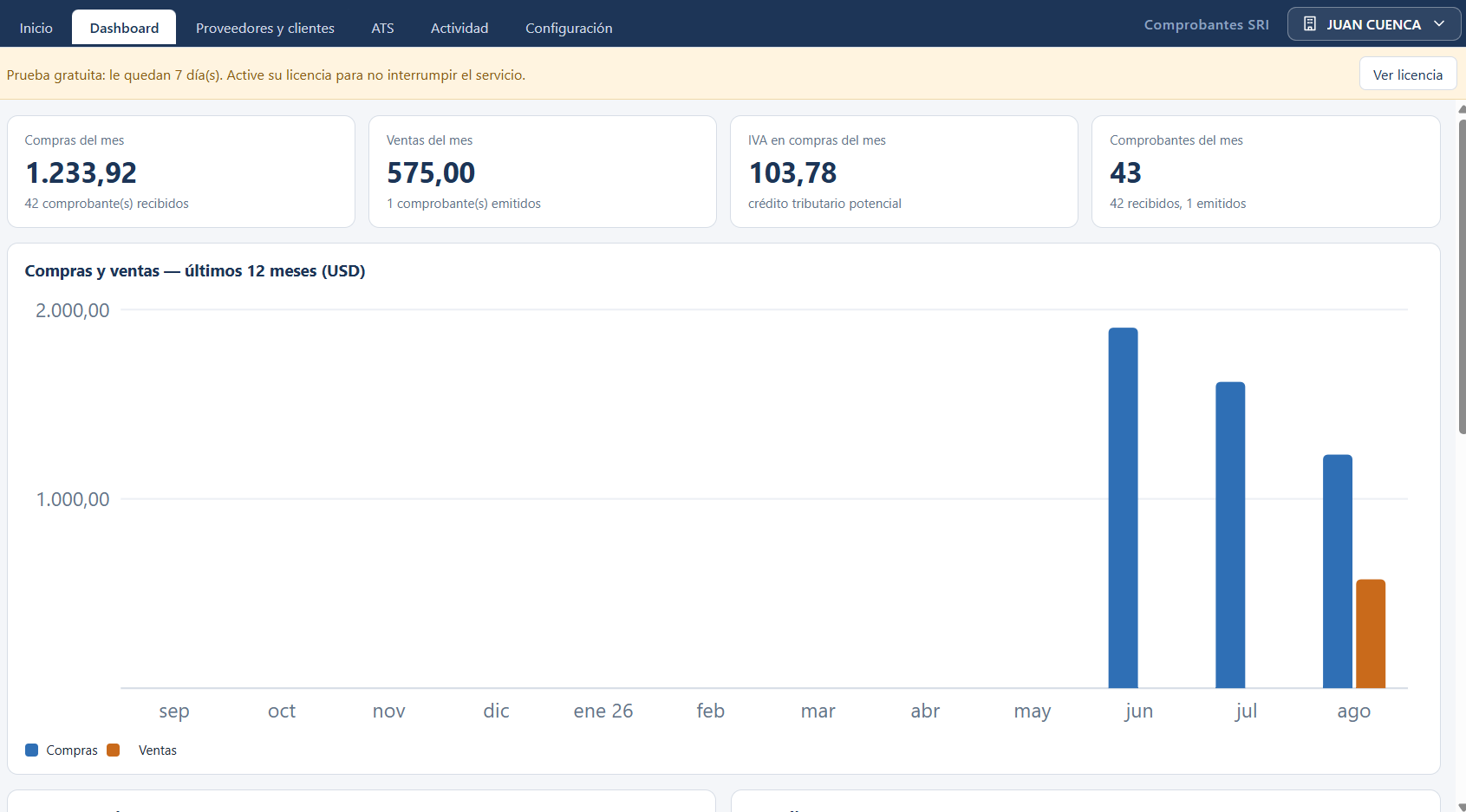Click the Prueba gratuita trial notice text
Image resolution: width=1466 pixels, height=812 pixels.
(x=266, y=75)
